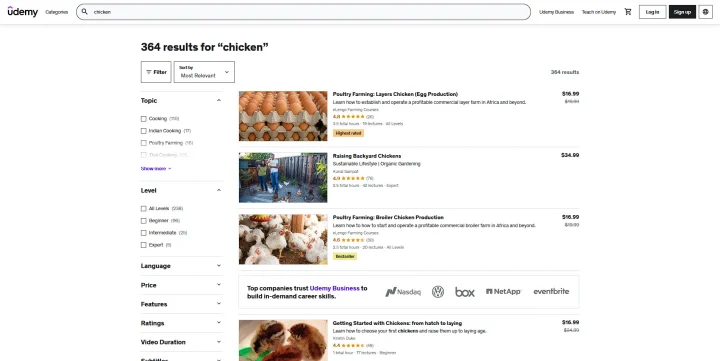Open the Sort by Most Relevant dropdown
Screen dimensions: 720x361
coord(204,72)
